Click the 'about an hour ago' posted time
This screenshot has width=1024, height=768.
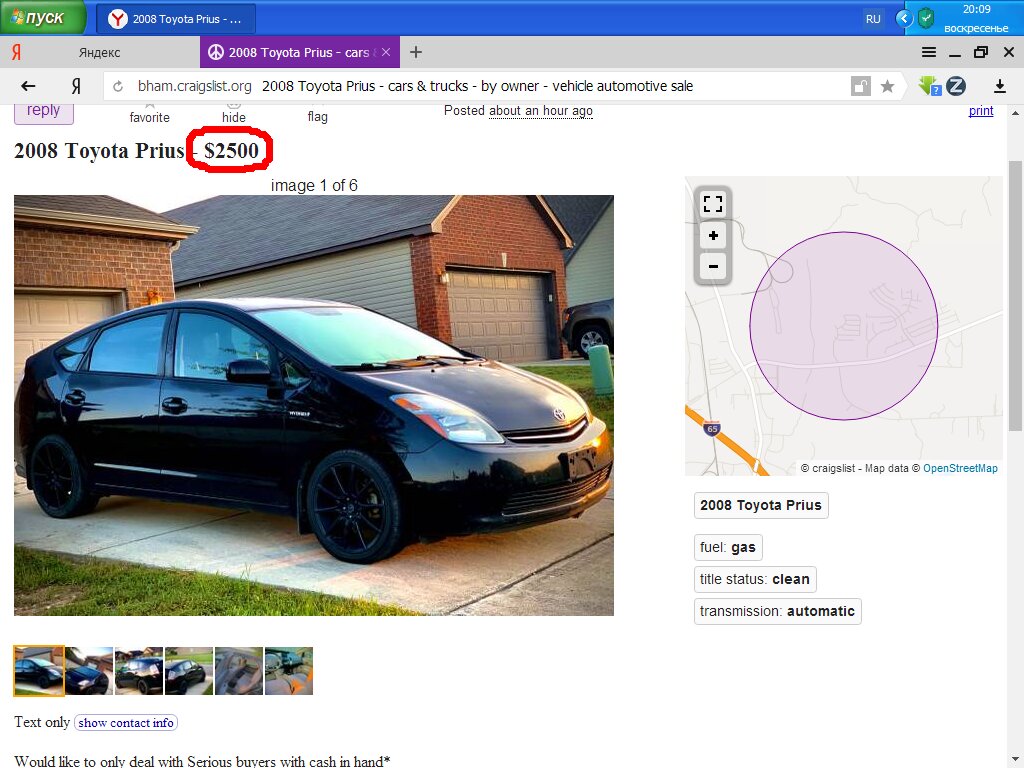[541, 111]
